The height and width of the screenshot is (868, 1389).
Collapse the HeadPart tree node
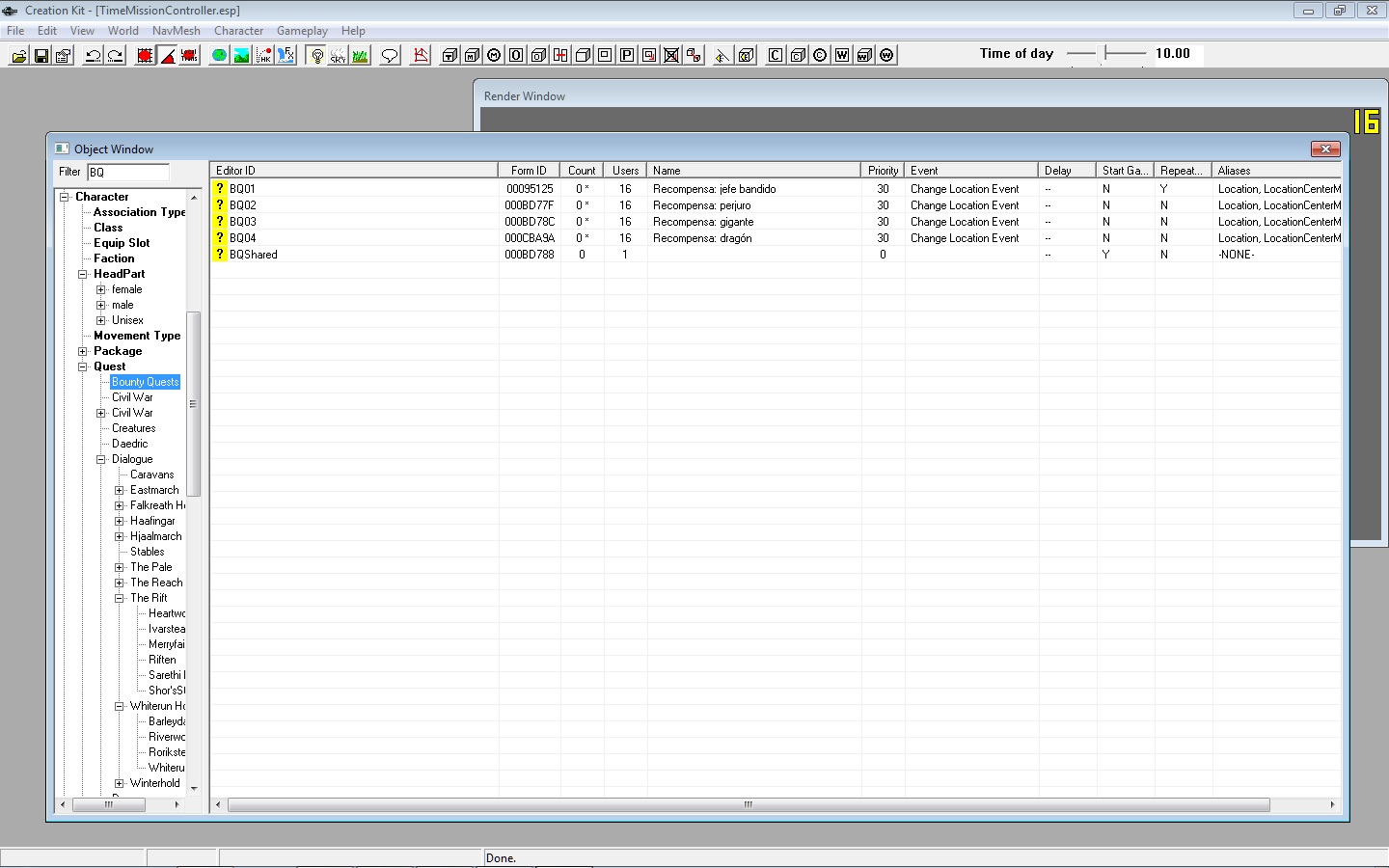83,274
